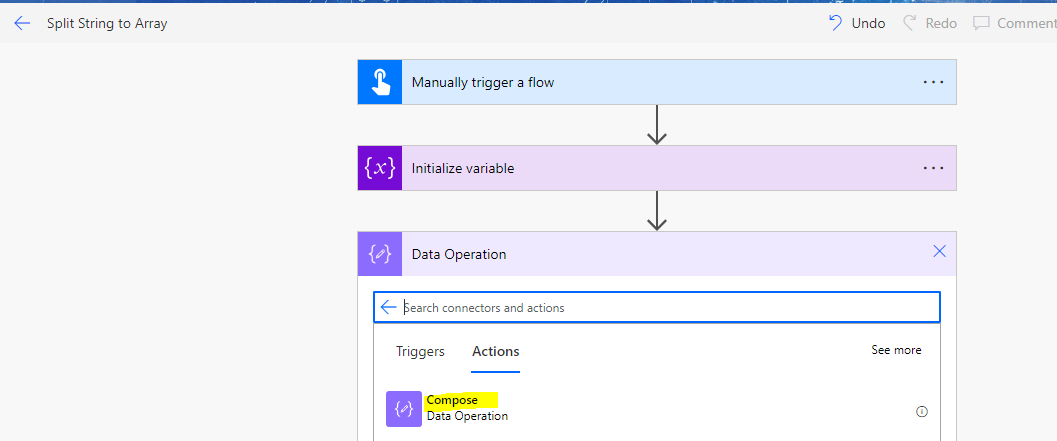Click the Compose action's purple icon
This screenshot has height=441, width=1057.
point(404,409)
